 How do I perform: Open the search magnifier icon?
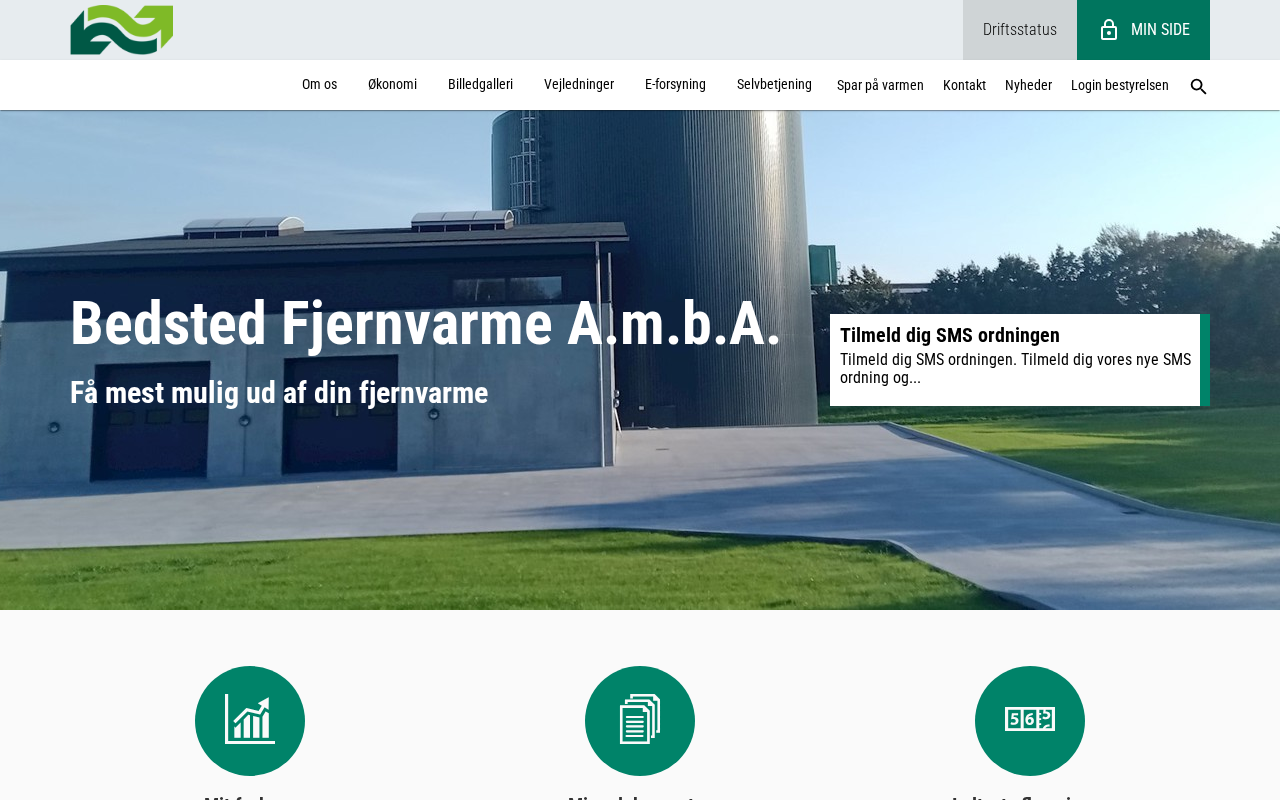pos(1198,87)
